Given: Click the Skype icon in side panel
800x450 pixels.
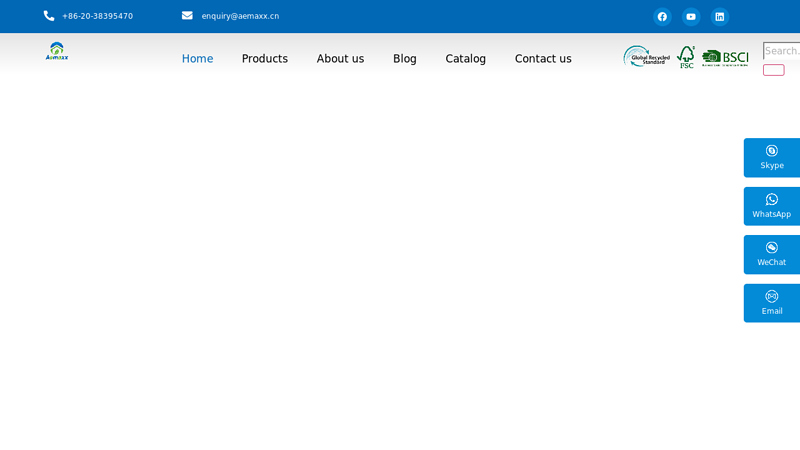Looking at the screenshot, I should [x=771, y=151].
